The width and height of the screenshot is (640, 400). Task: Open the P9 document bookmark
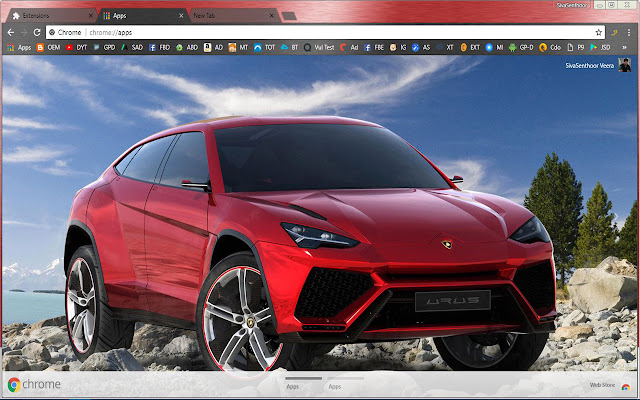(576, 47)
